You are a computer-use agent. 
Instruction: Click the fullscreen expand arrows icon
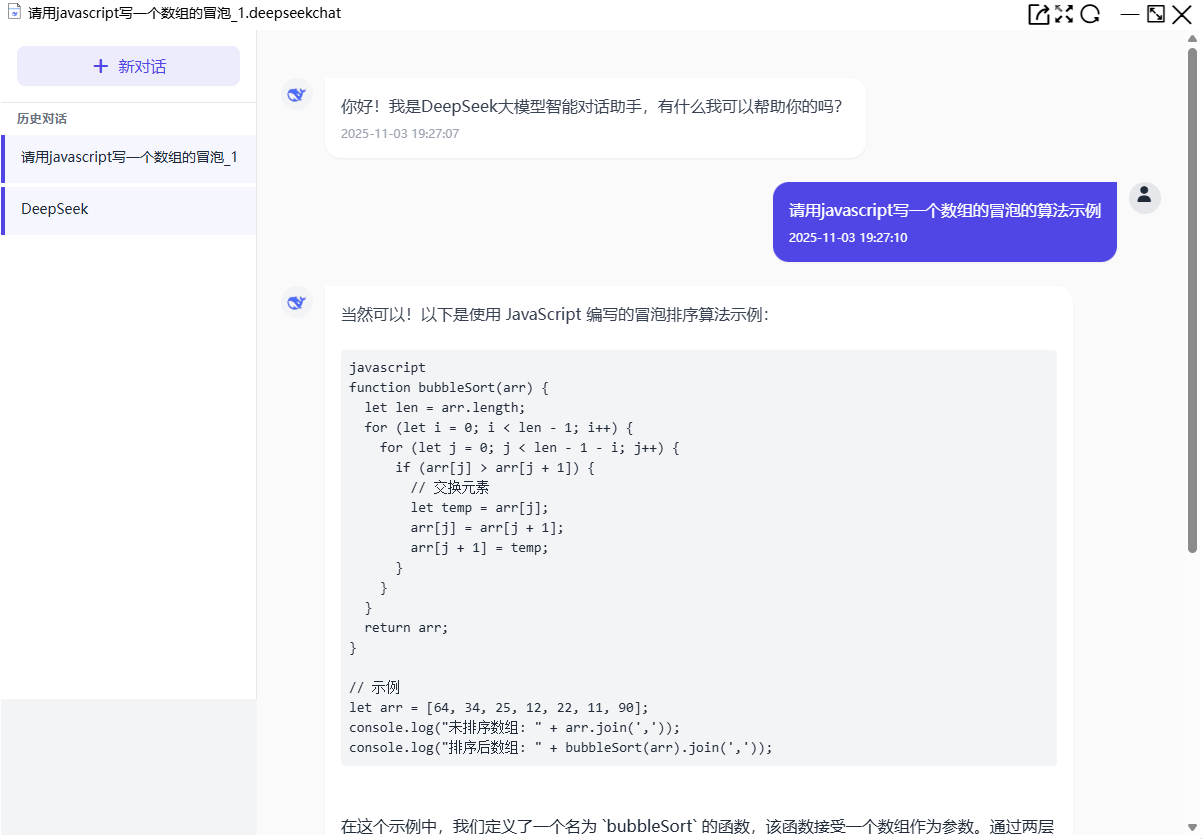click(x=1064, y=14)
